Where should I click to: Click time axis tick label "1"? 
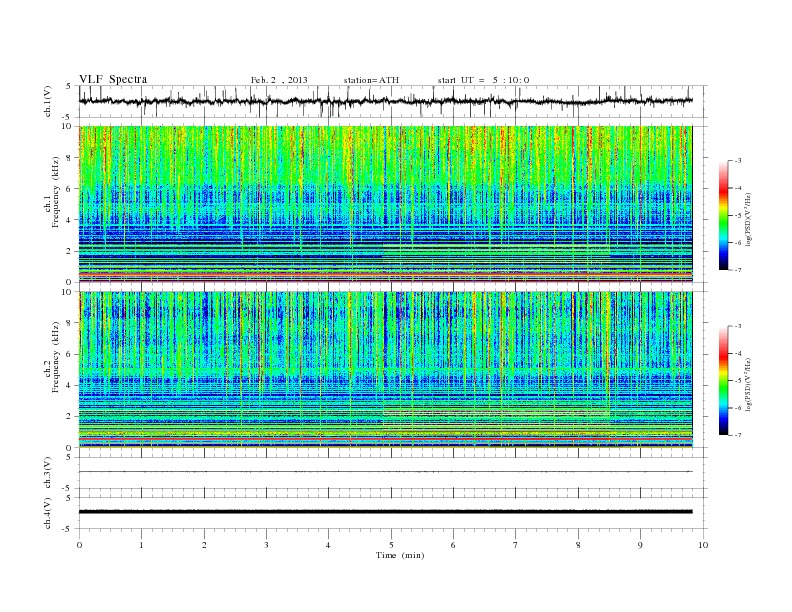pos(141,545)
